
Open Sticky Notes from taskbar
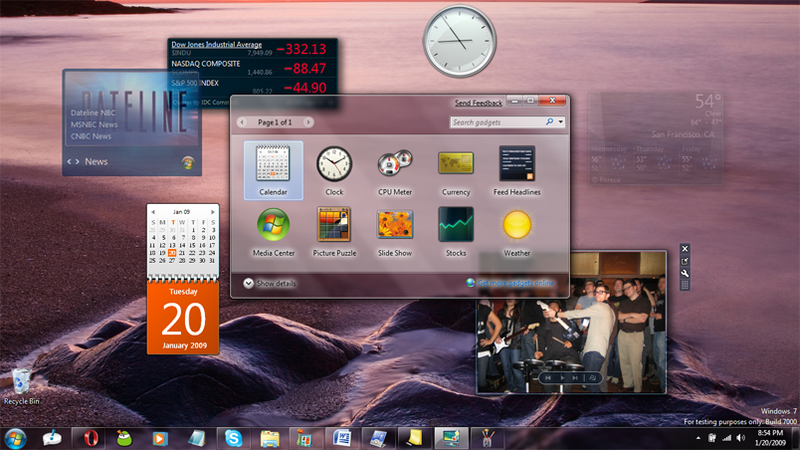pyautogui.click(x=414, y=438)
